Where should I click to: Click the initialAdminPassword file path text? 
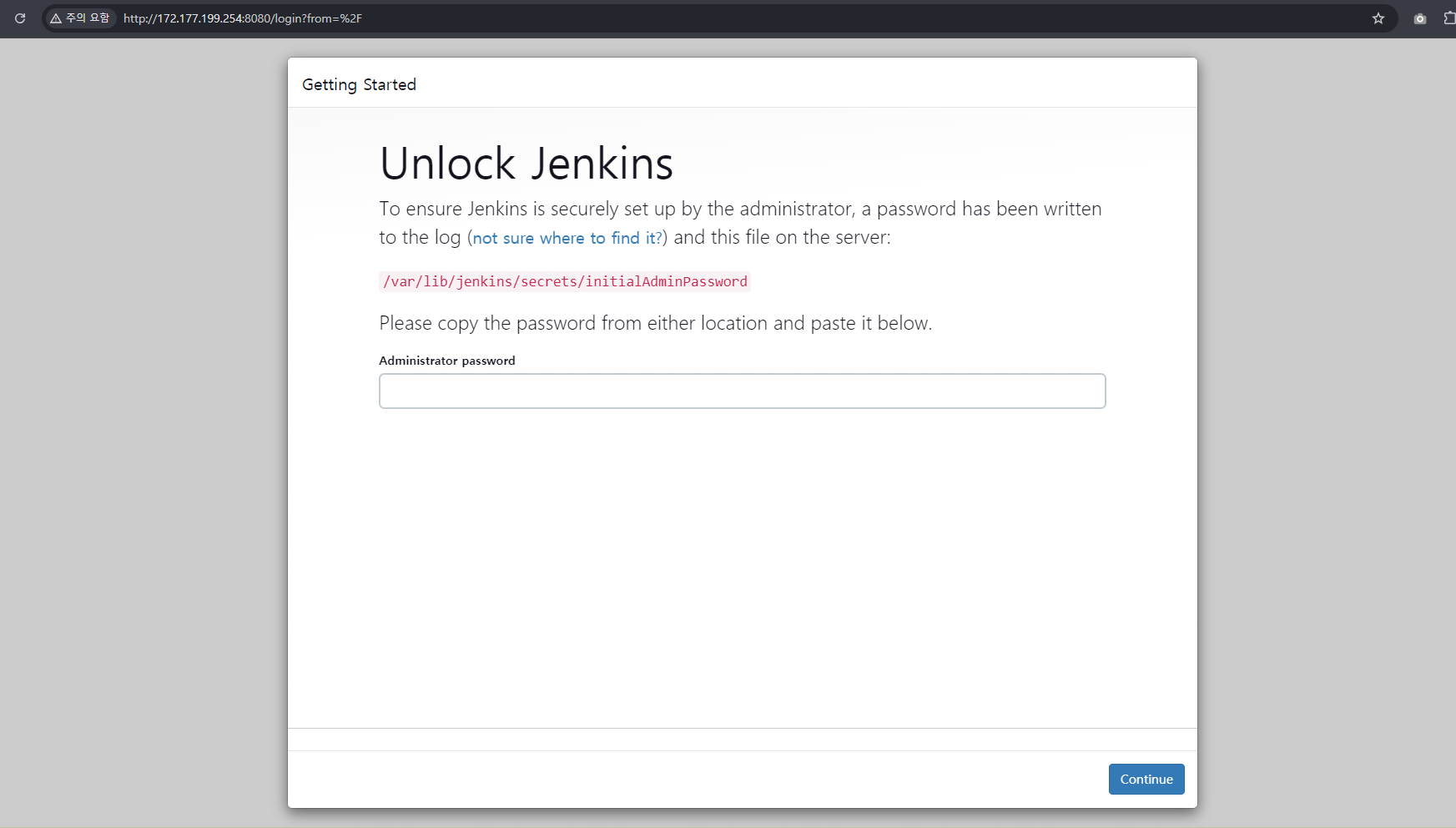click(x=565, y=281)
